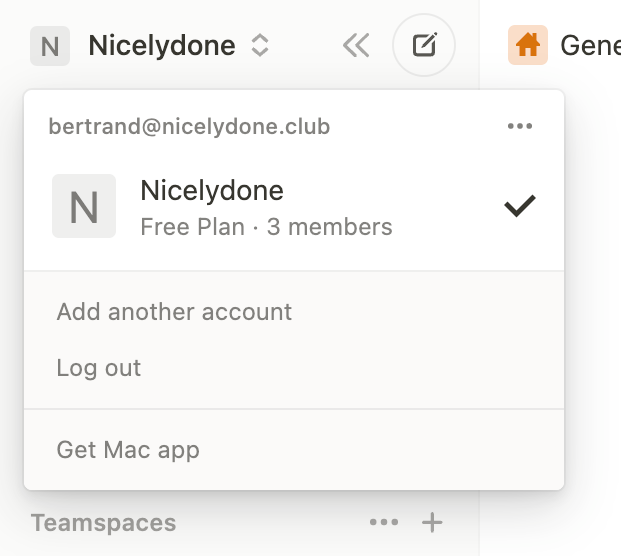621x556 pixels.
Task: Click the 'Free Plan · 3 members' text
Action: tap(266, 227)
